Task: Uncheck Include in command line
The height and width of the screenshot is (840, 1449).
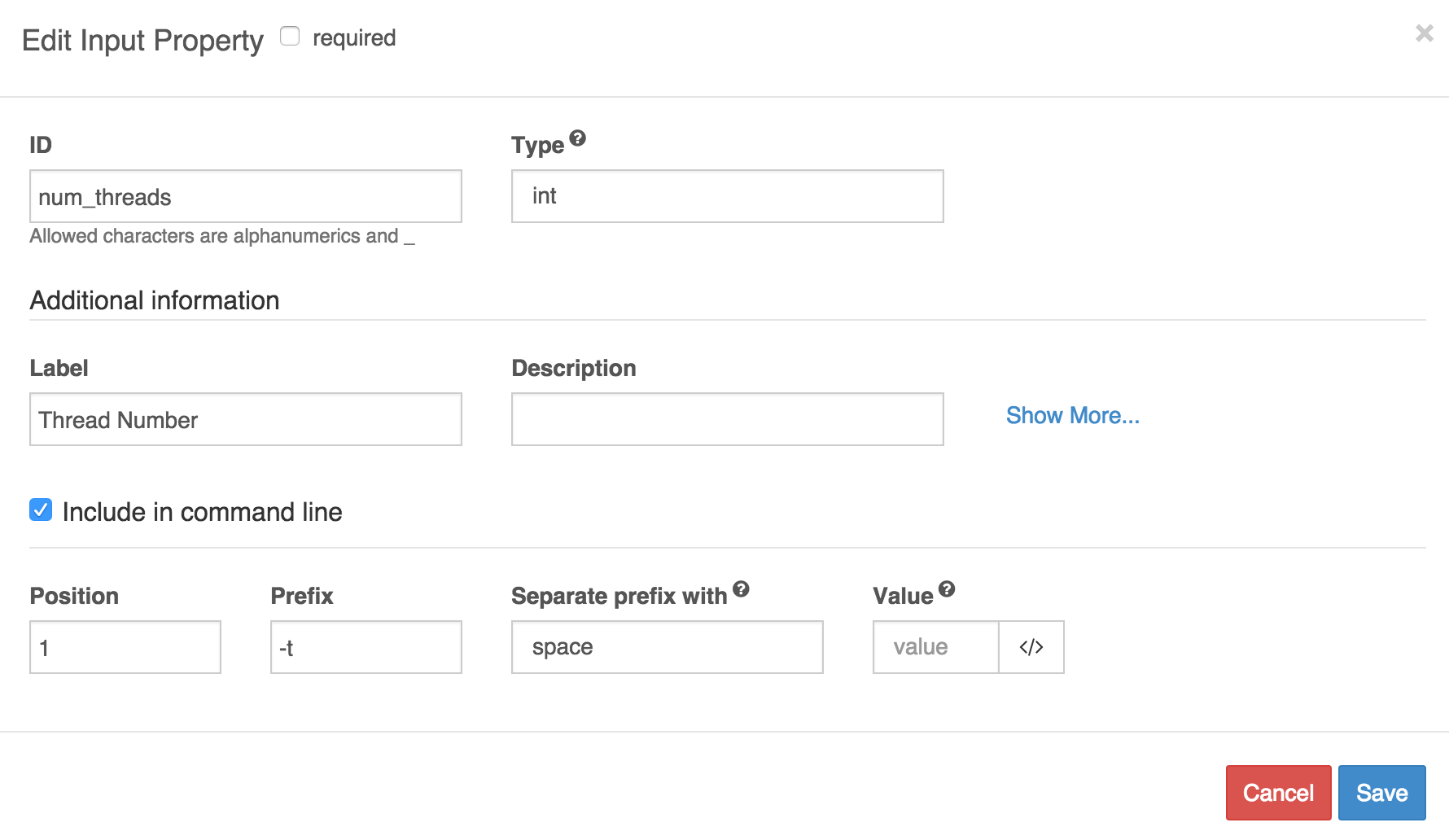Action: tap(41, 510)
